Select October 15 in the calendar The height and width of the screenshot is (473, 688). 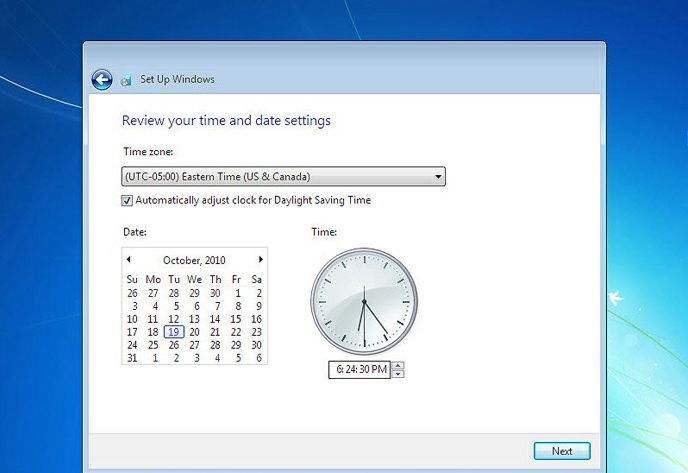pos(236,319)
